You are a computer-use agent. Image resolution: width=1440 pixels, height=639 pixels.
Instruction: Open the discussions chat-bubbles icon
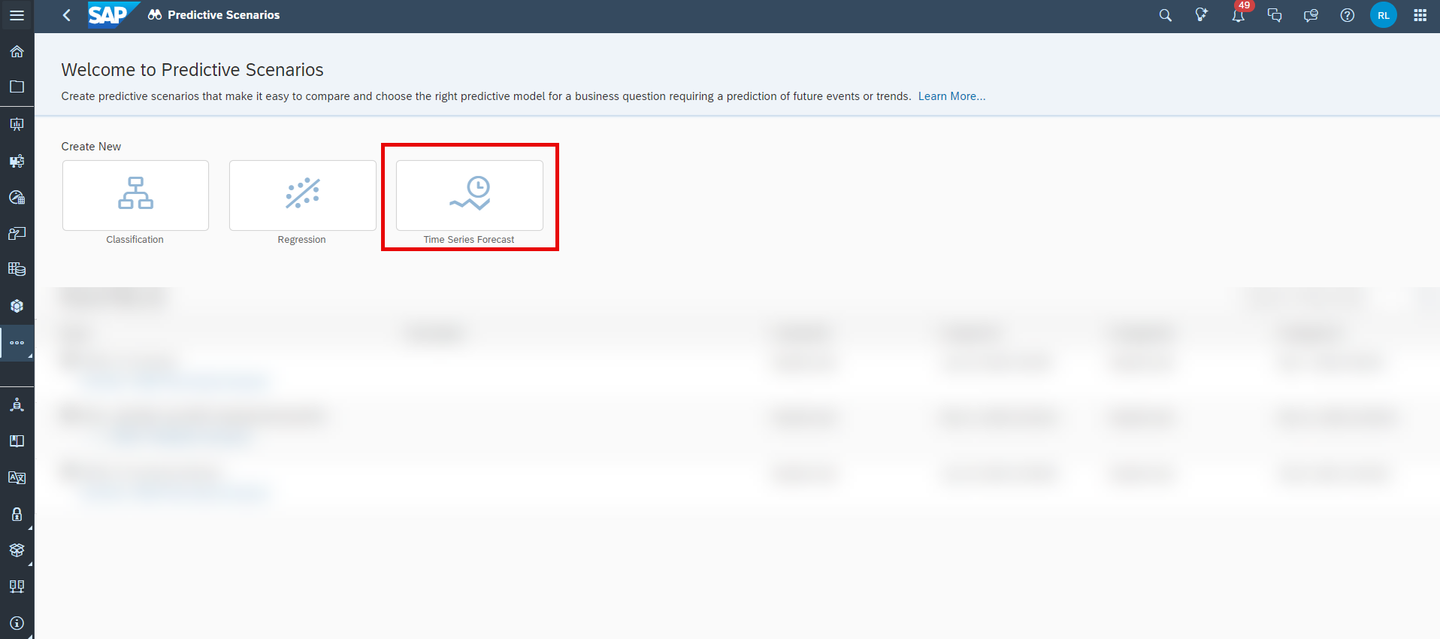click(1274, 15)
